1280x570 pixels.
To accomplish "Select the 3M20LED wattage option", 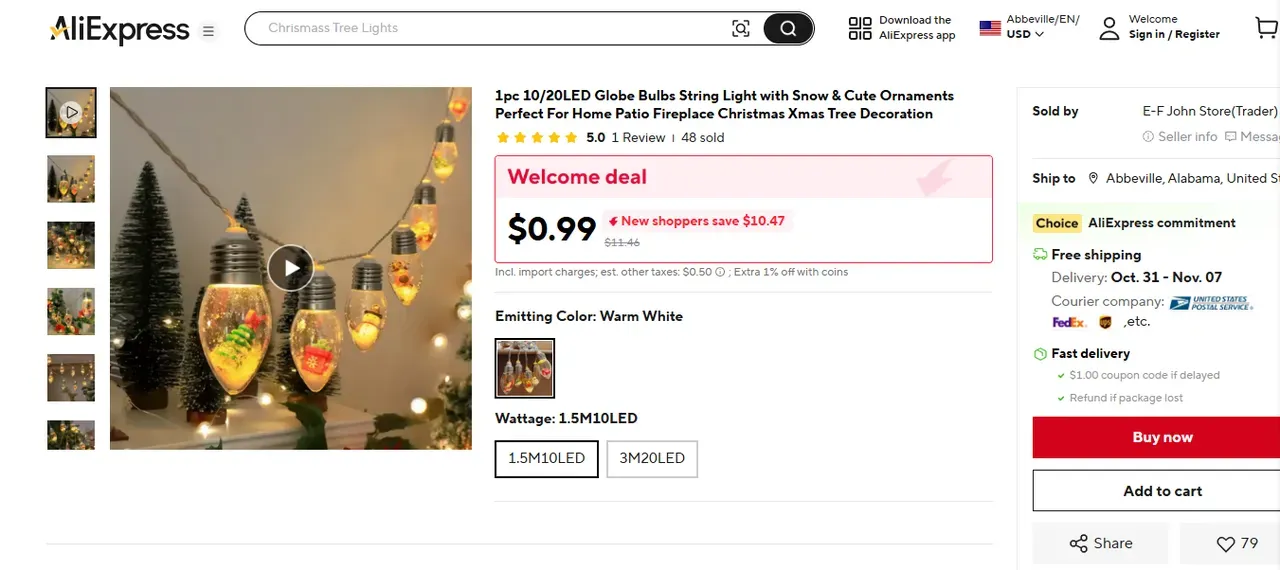I will point(652,459).
